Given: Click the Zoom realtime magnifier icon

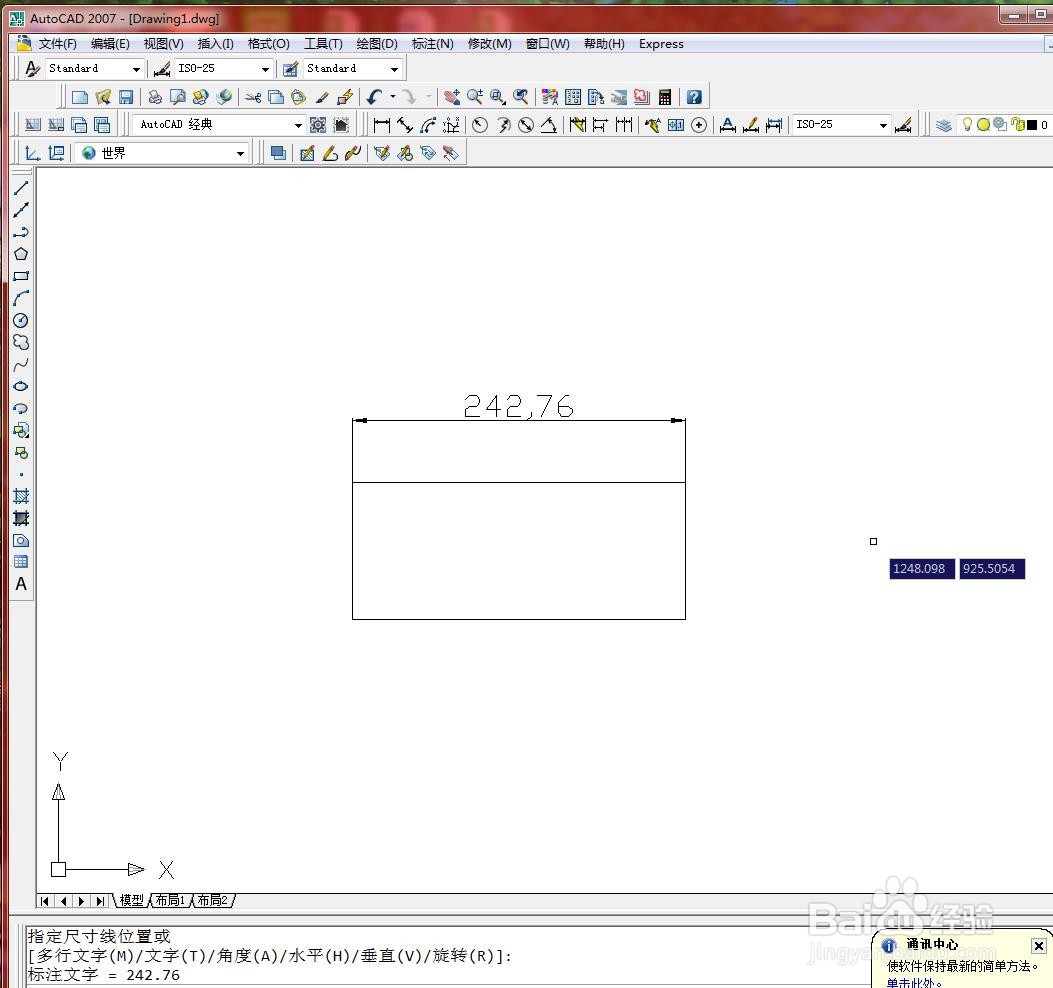Looking at the screenshot, I should (475, 97).
